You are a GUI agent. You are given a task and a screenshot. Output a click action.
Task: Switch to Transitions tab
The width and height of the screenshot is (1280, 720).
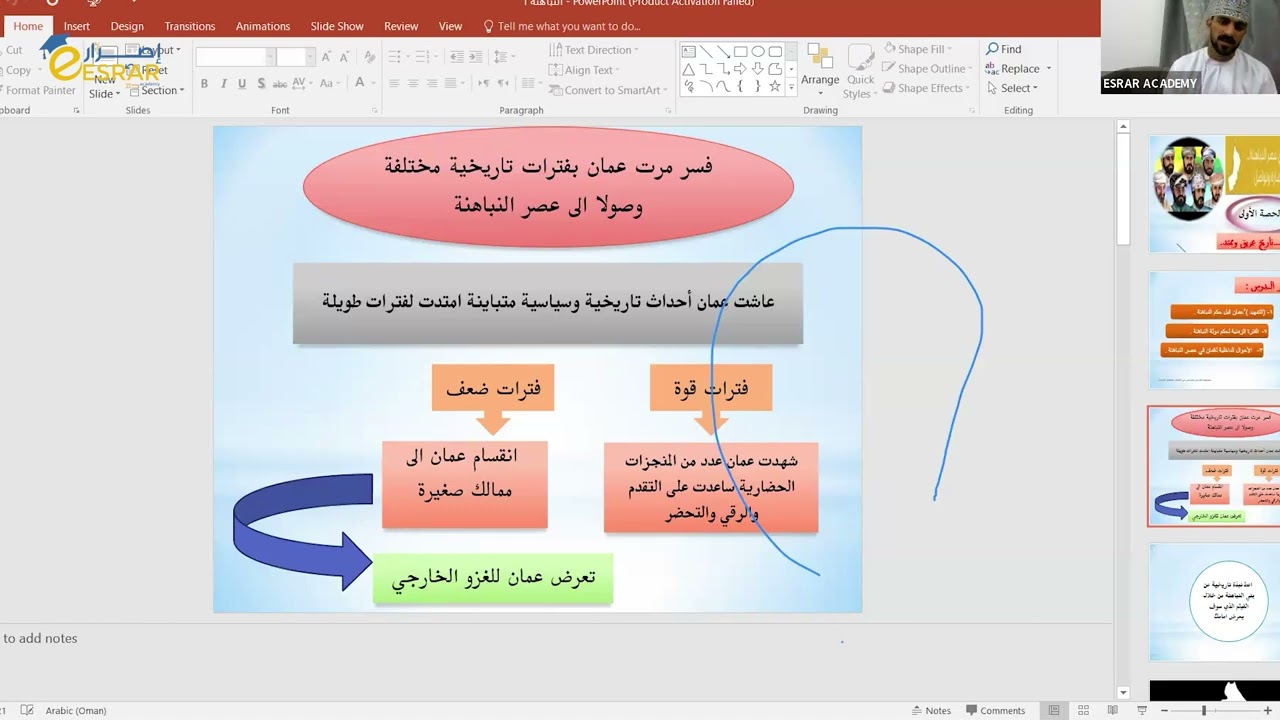point(190,26)
